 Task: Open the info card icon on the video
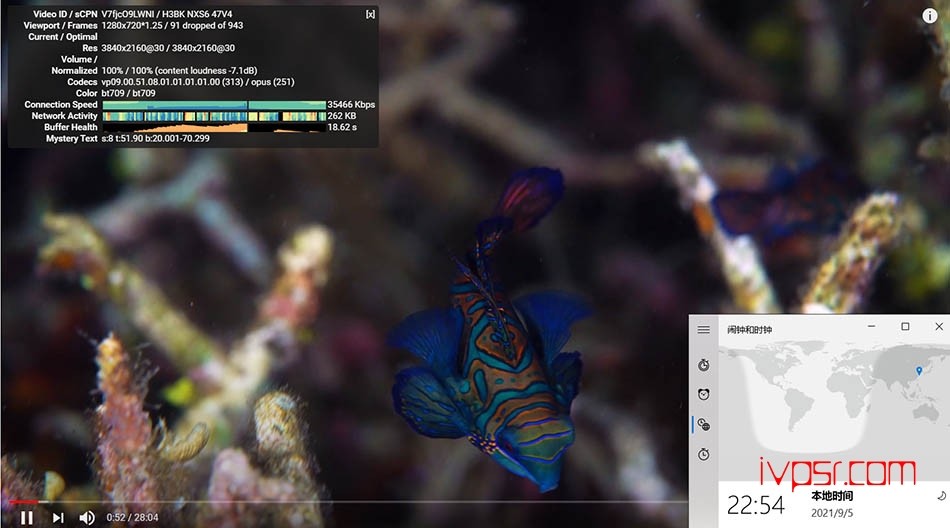(929, 16)
